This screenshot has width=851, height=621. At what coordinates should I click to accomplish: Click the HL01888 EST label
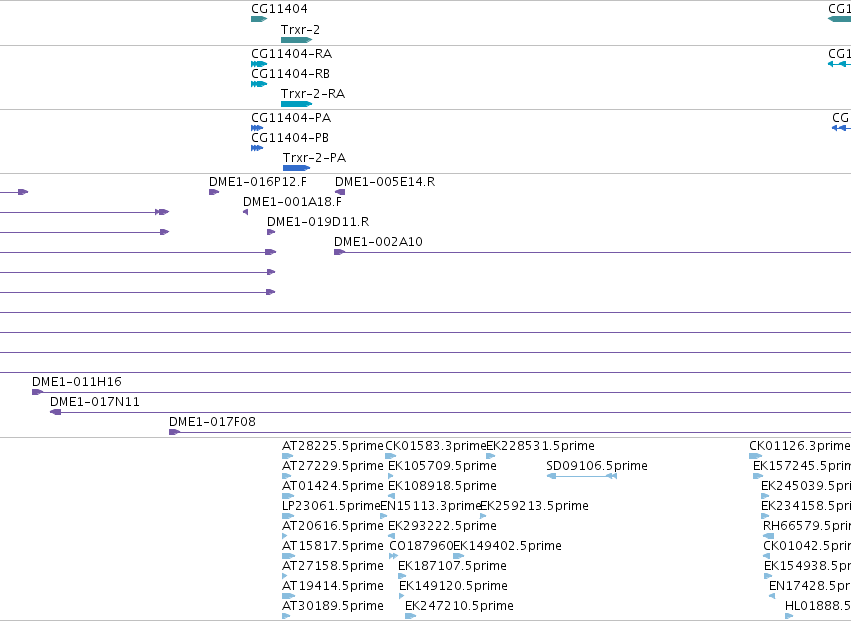(818, 606)
